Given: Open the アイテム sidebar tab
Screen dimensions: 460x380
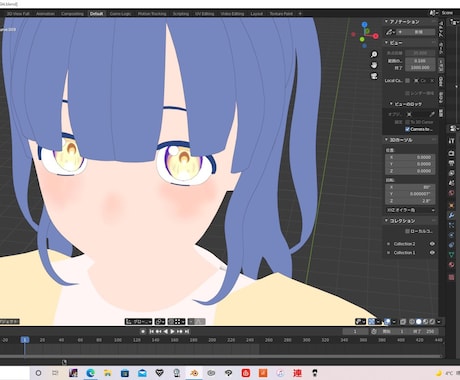Looking at the screenshot, I should pyautogui.click(x=441, y=29).
